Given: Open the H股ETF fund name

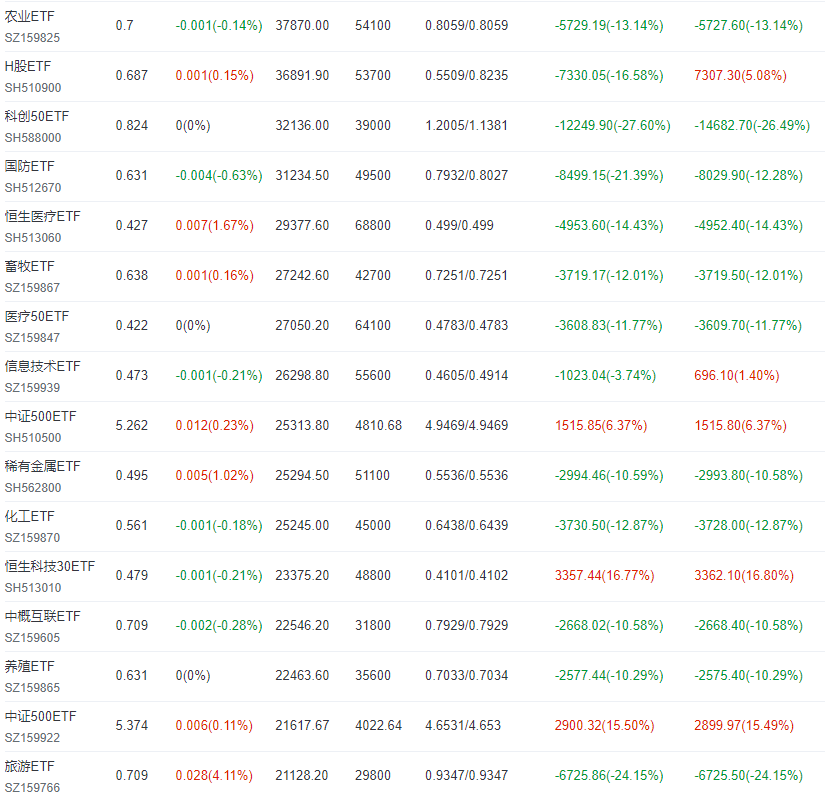Looking at the screenshot, I should (28, 66).
